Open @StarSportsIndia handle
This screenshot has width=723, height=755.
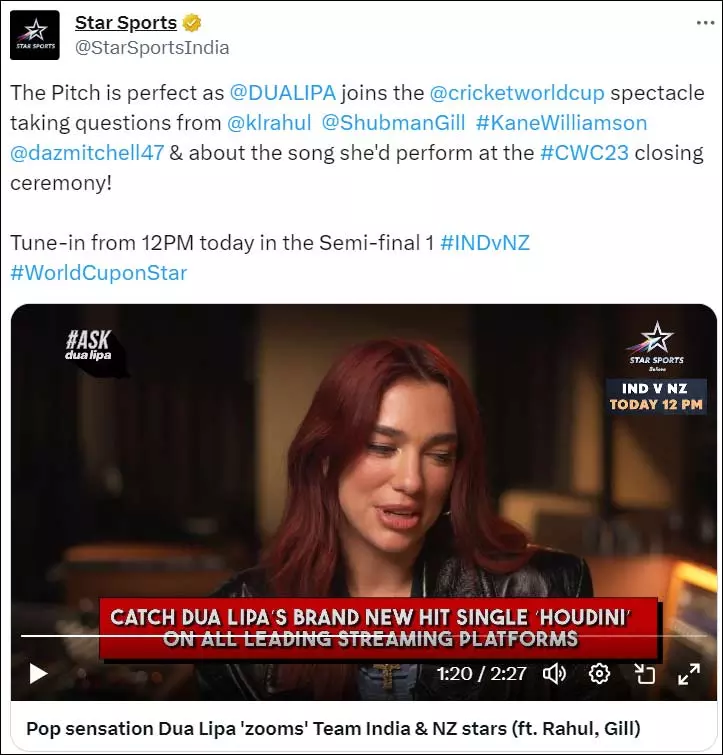click(152, 48)
